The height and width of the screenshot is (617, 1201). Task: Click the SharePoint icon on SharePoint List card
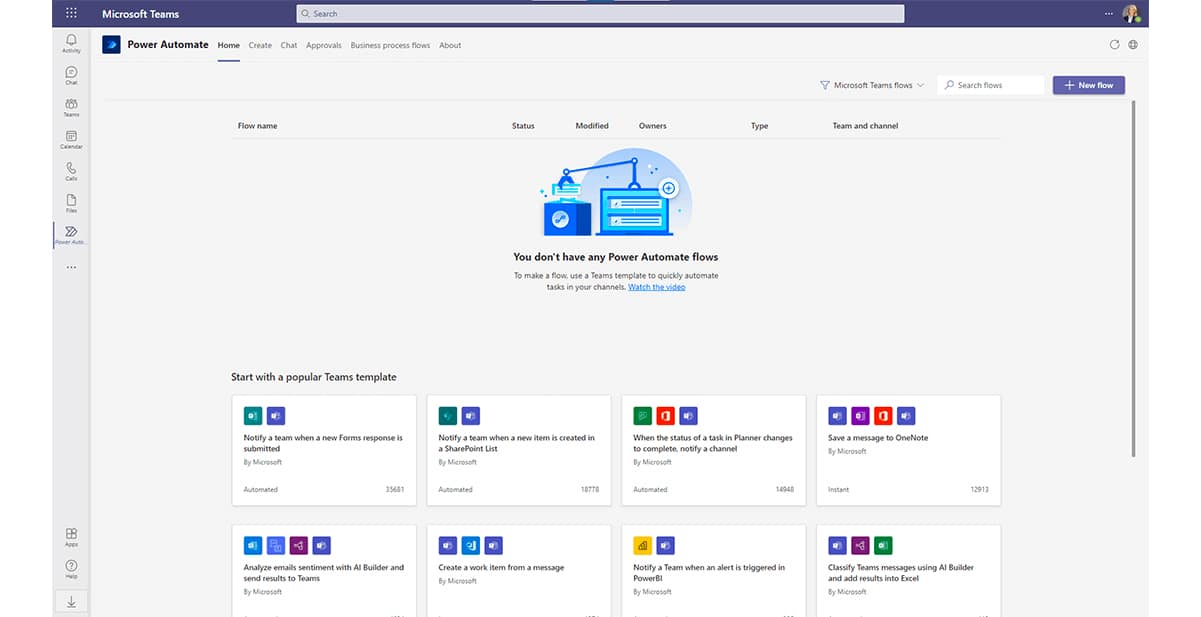(448, 415)
